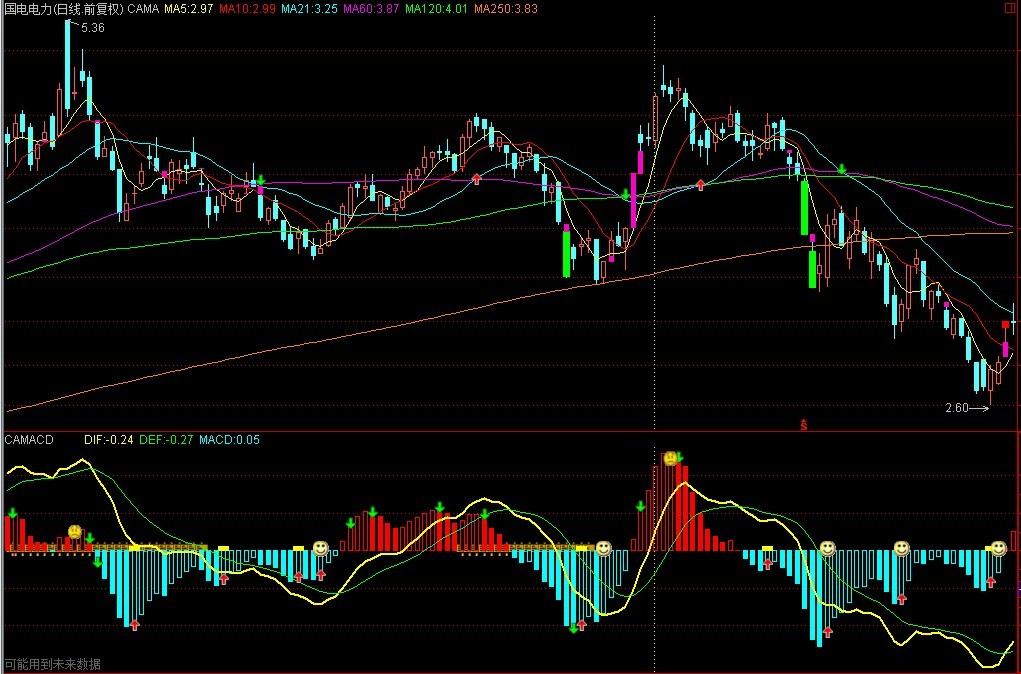Click the small box icon in top-right corner
The height and width of the screenshot is (674, 1021).
pyautogui.click(x=1012, y=8)
